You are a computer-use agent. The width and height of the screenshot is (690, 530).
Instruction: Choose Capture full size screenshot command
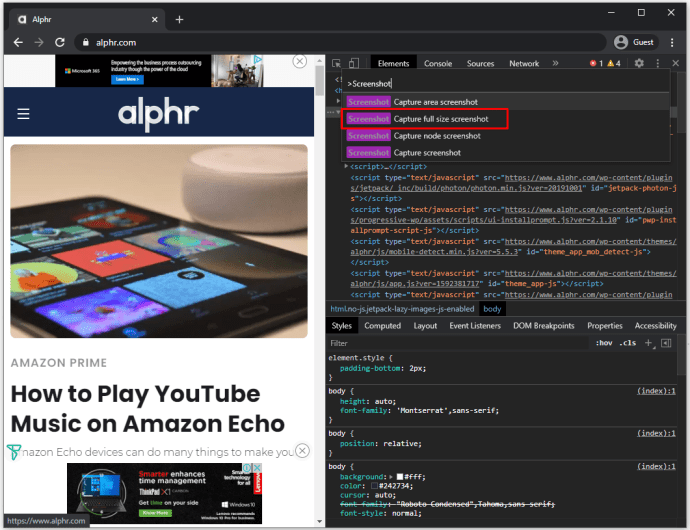coord(506,119)
